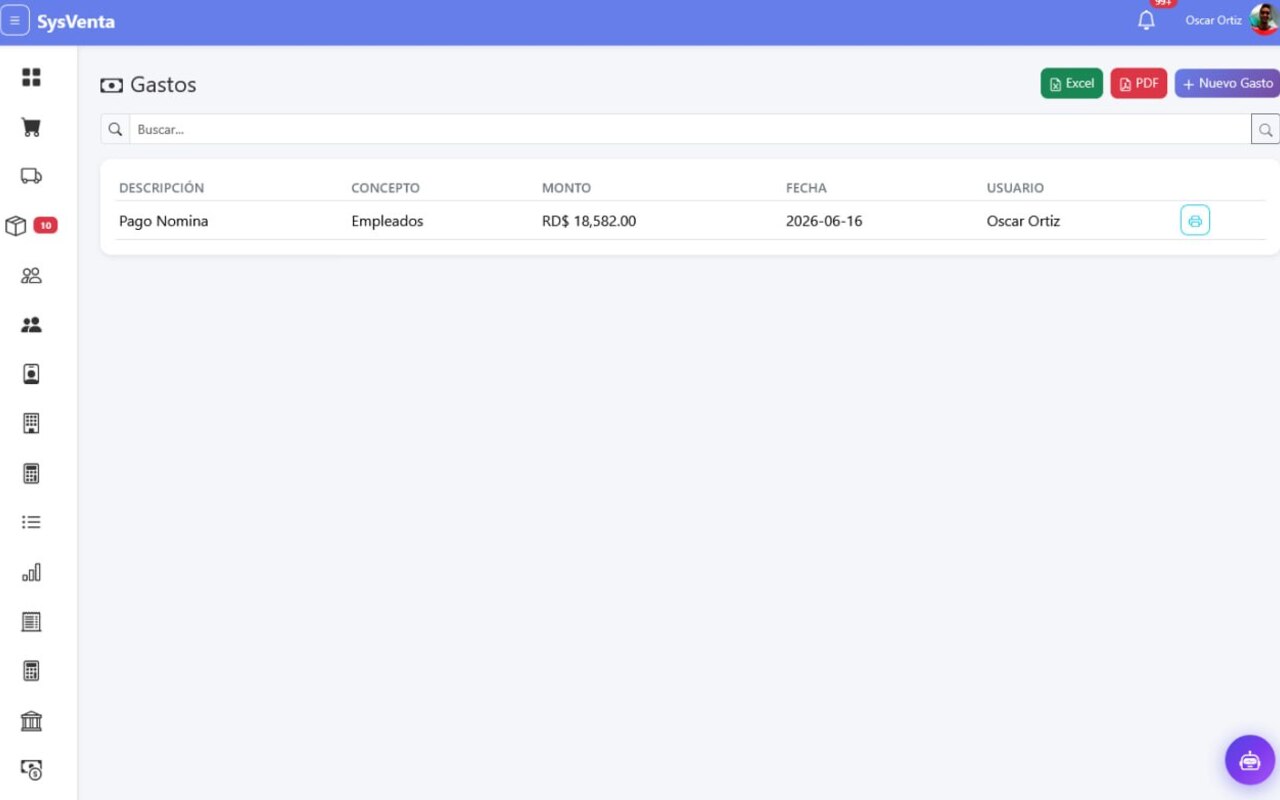The height and width of the screenshot is (800, 1280).
Task: Click the SysVenta logo text
Action: tap(76, 21)
